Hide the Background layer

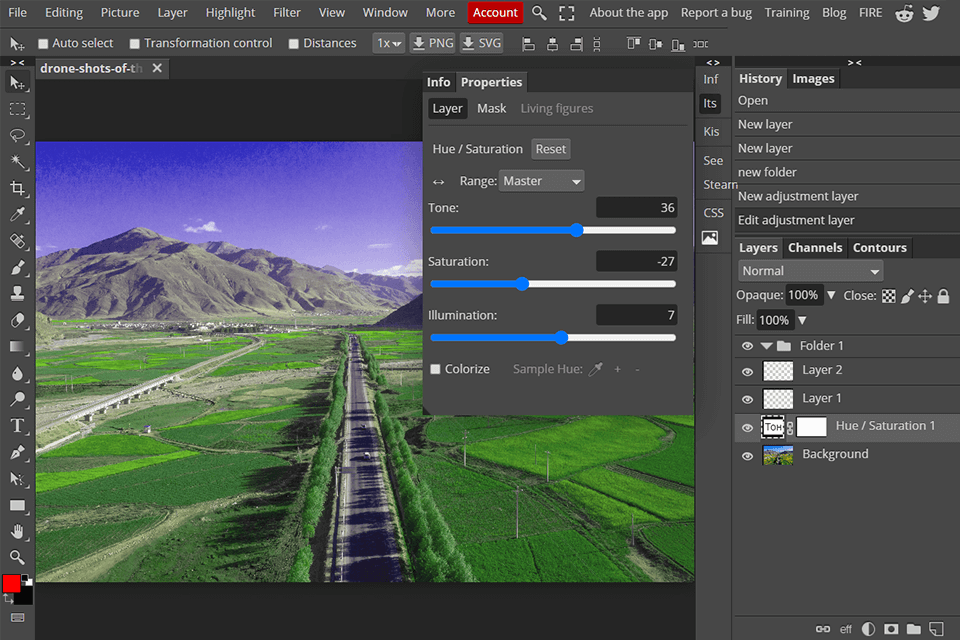[748, 456]
